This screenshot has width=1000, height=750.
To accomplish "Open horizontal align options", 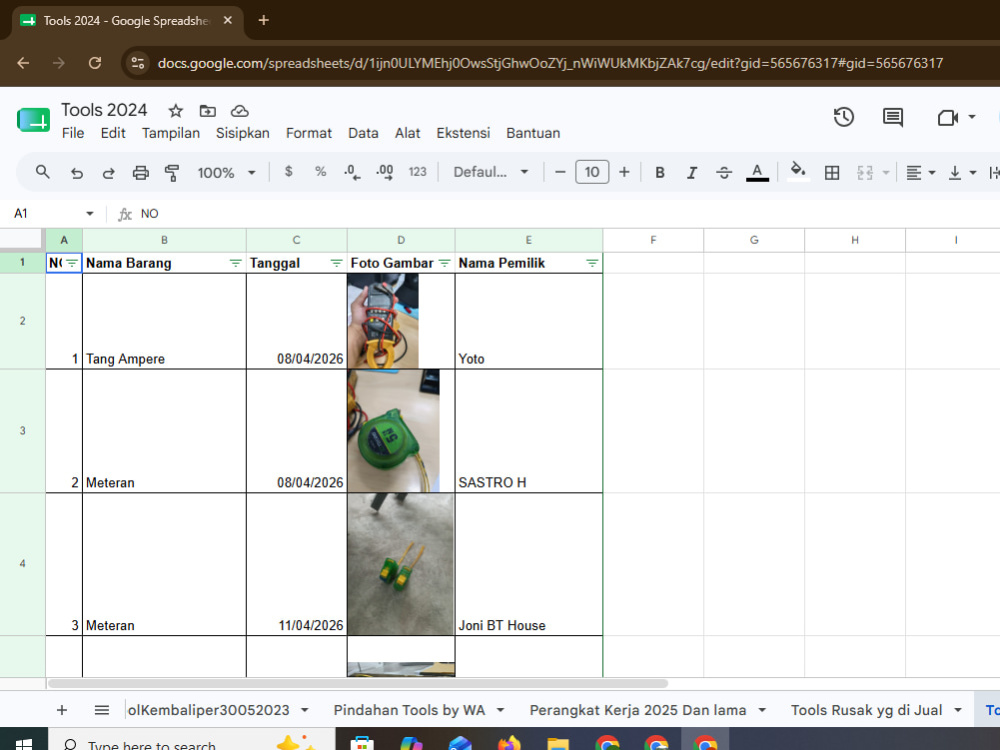I will pos(920,173).
